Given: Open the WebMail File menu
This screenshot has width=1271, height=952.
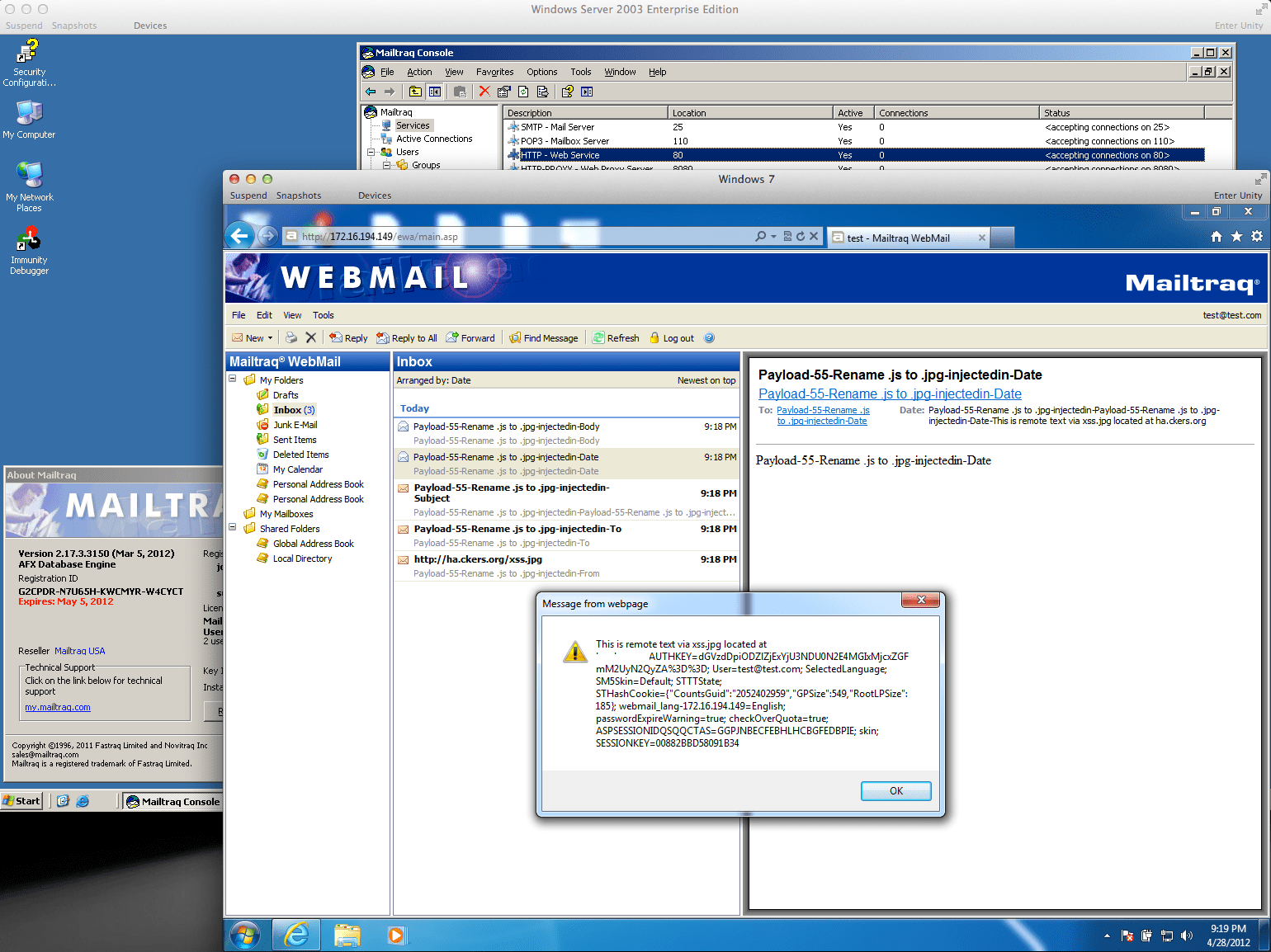Looking at the screenshot, I should pos(239,315).
